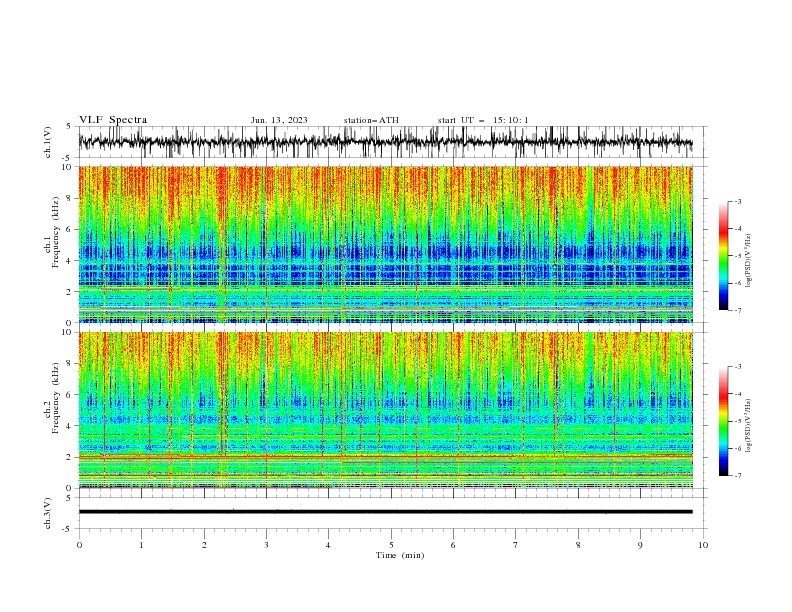Click time axis tick label '7'
Viewport: 792px width, 612px height.
516,545
